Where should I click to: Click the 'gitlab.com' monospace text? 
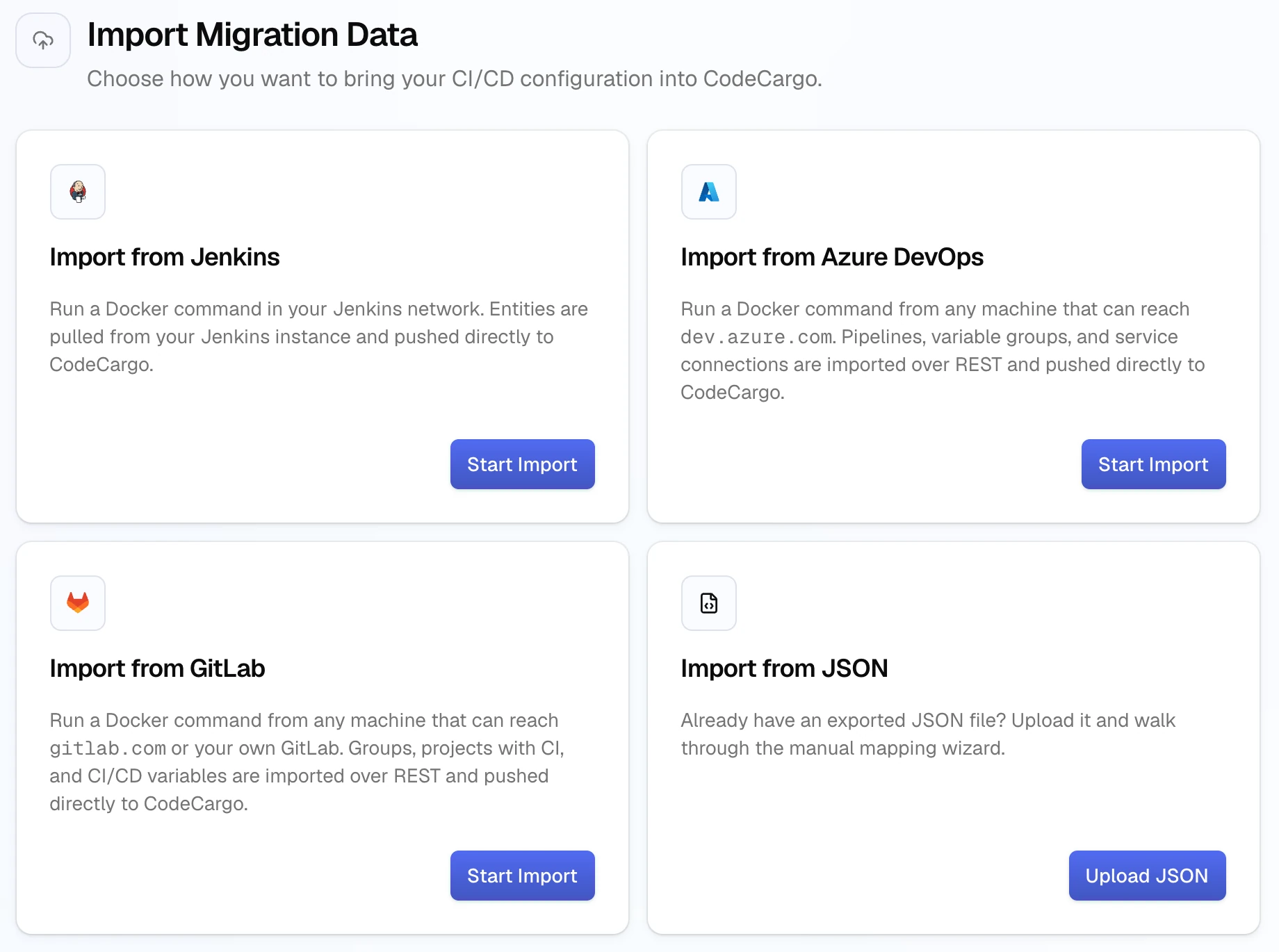(x=108, y=748)
